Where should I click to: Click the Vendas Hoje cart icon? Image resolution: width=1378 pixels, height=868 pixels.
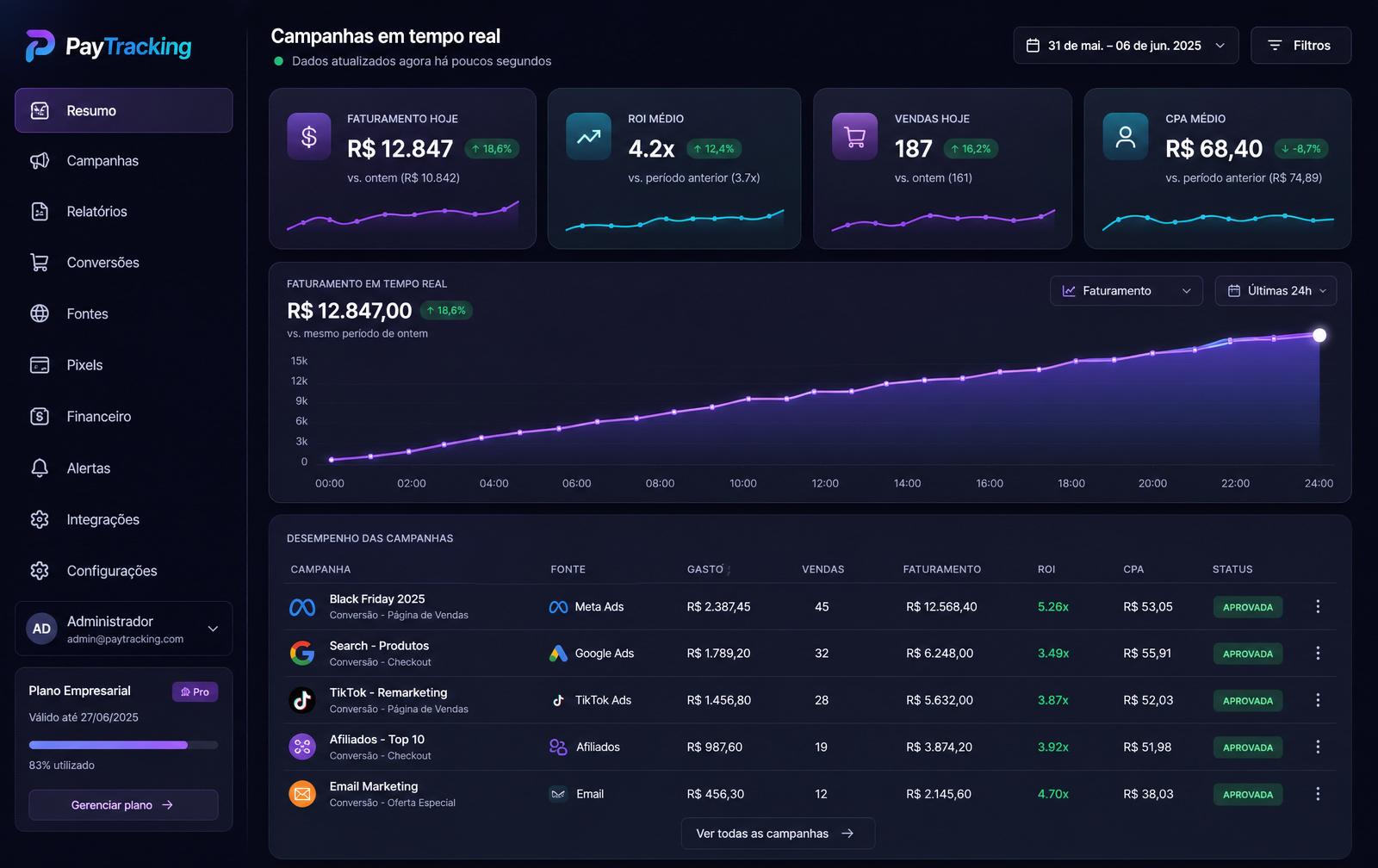pos(854,136)
